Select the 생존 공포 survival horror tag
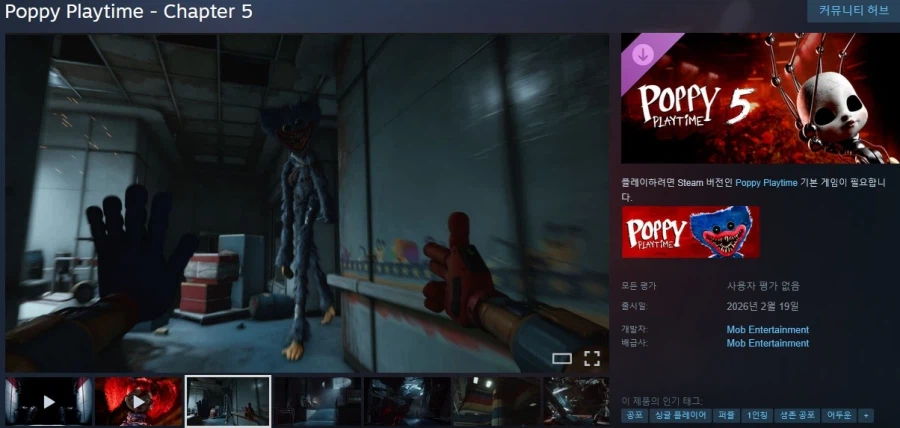Viewport: 900px width, 428px height. click(798, 415)
